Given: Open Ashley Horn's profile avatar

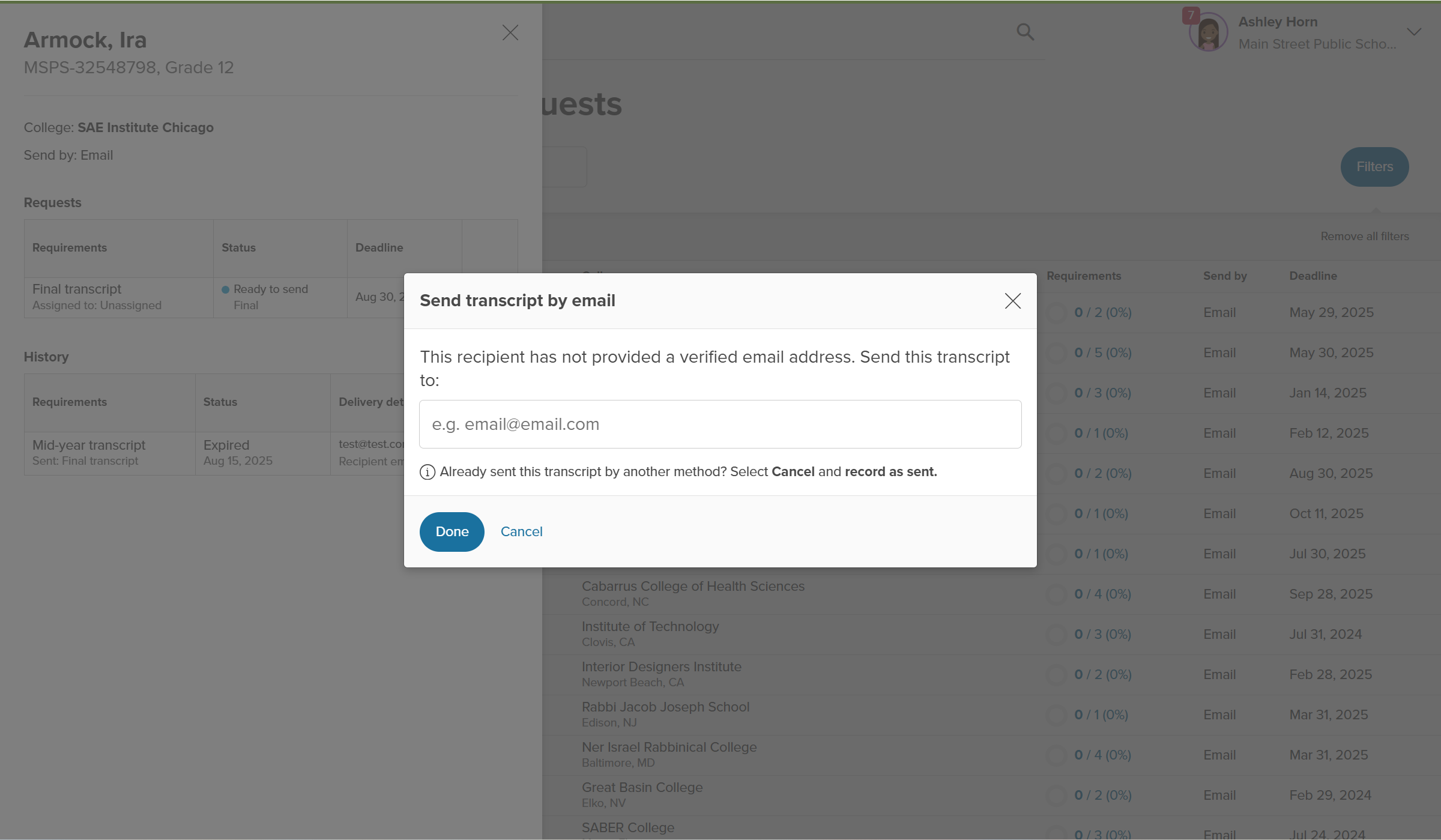Looking at the screenshot, I should click(1208, 32).
